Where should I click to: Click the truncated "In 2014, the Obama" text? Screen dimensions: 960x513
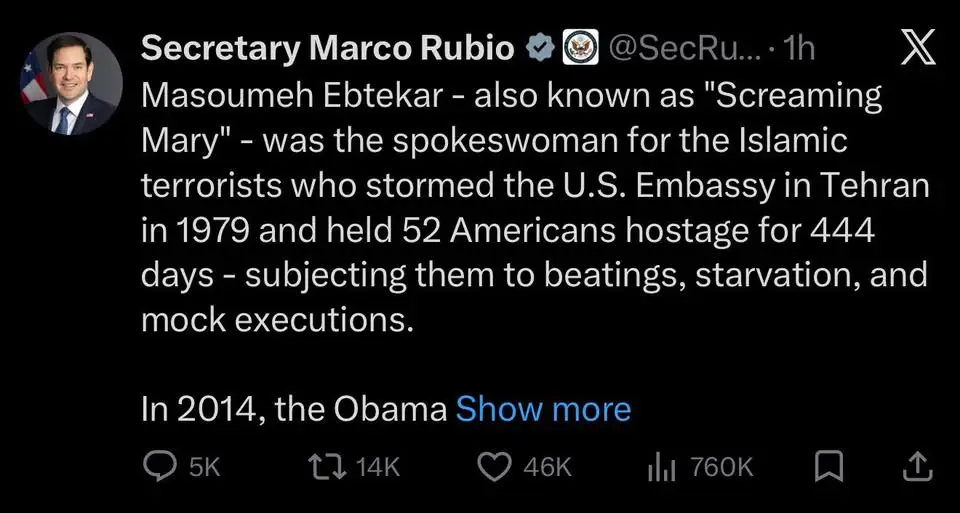tap(294, 409)
